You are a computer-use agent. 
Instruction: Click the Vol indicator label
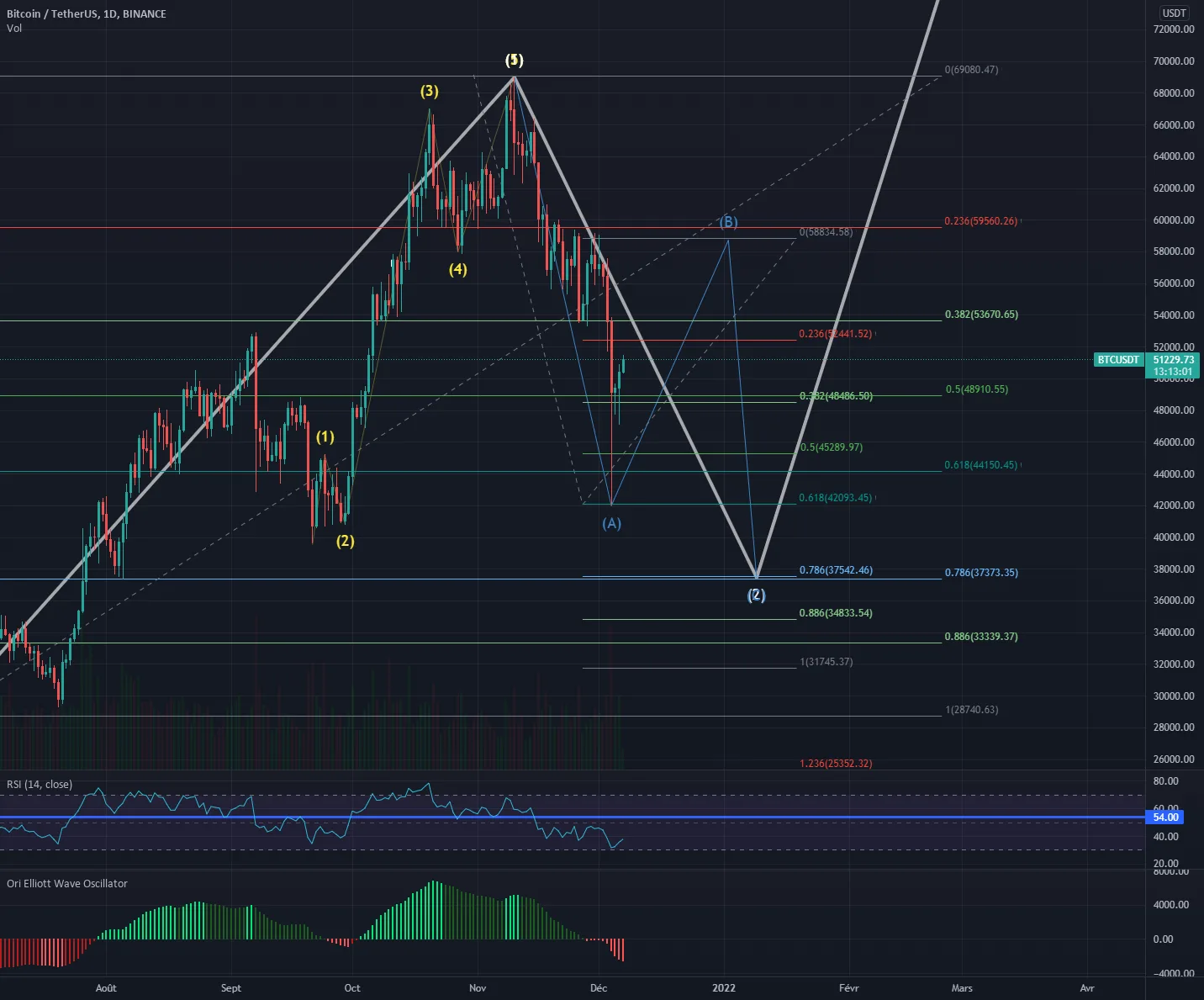14,29
